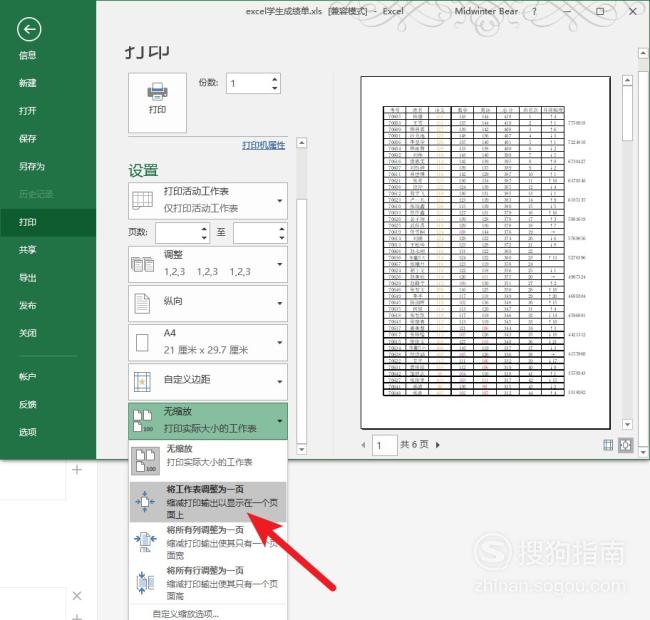Viewport: 650px width, 620px height.
Task: Open the A4 paper size dropdown
Action: tap(208, 342)
